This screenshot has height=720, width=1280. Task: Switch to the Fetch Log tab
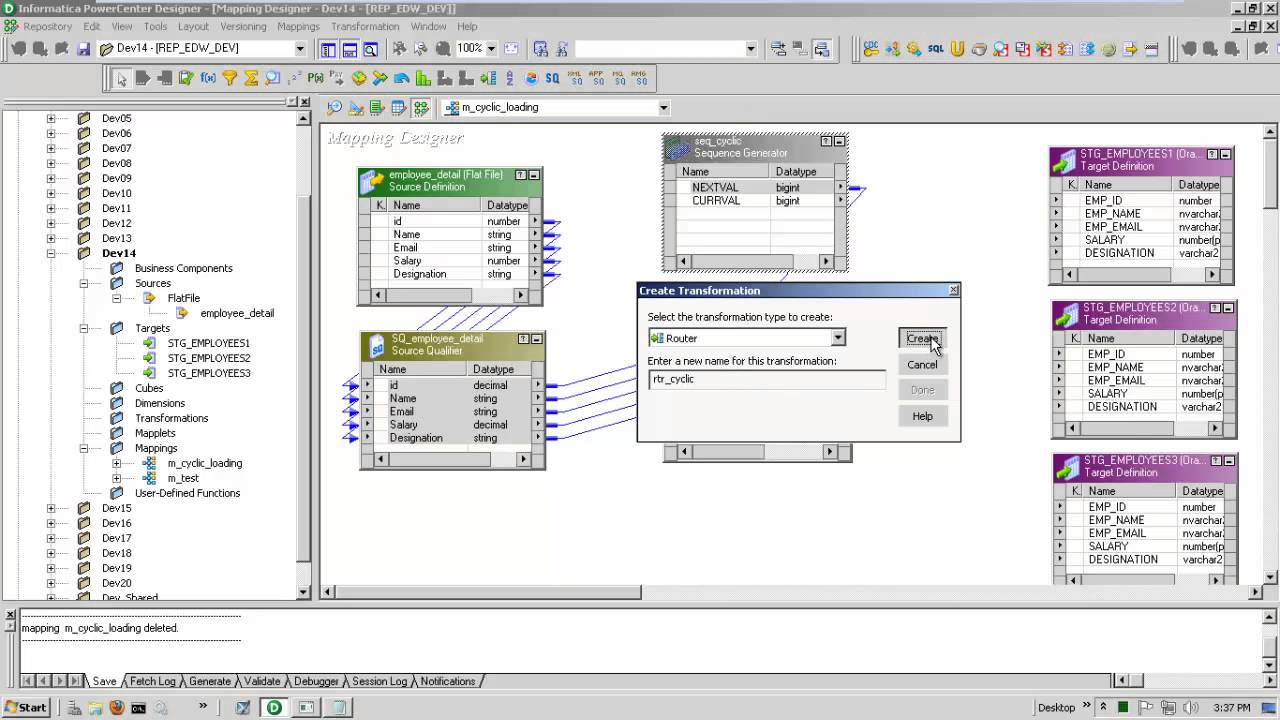[152, 681]
